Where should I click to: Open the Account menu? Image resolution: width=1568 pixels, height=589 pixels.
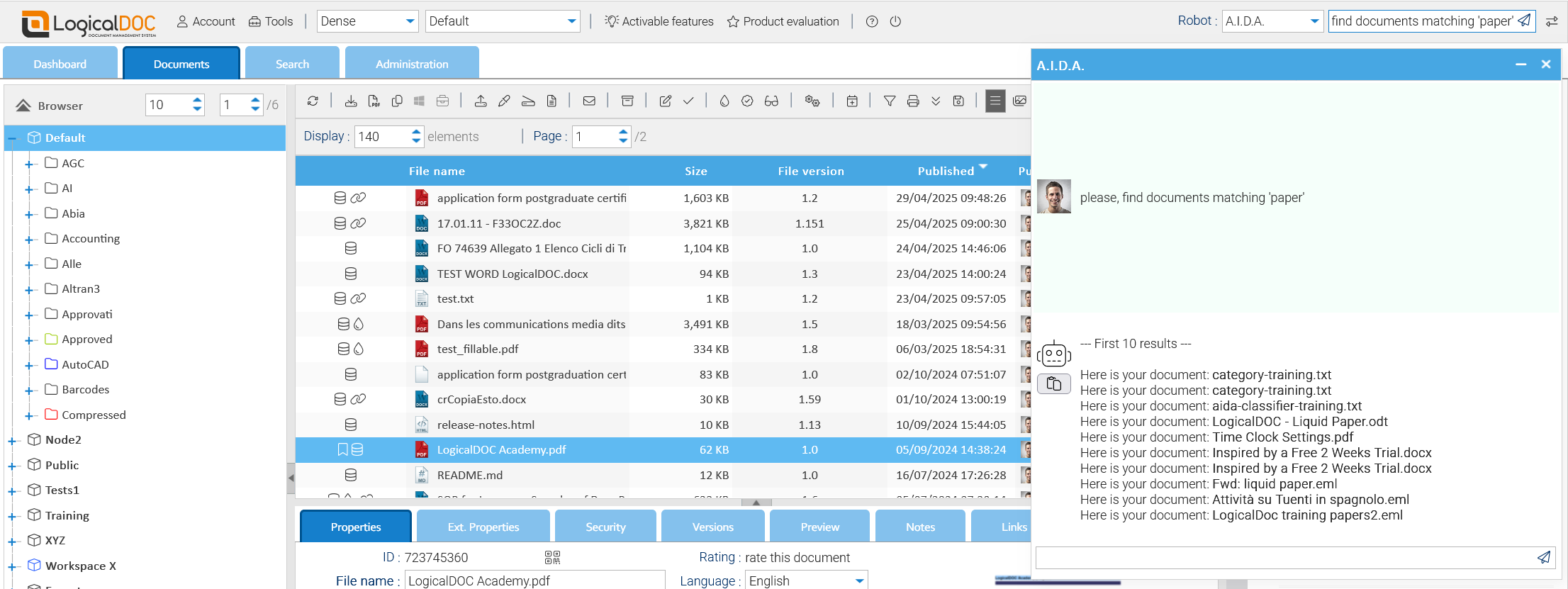click(x=206, y=21)
